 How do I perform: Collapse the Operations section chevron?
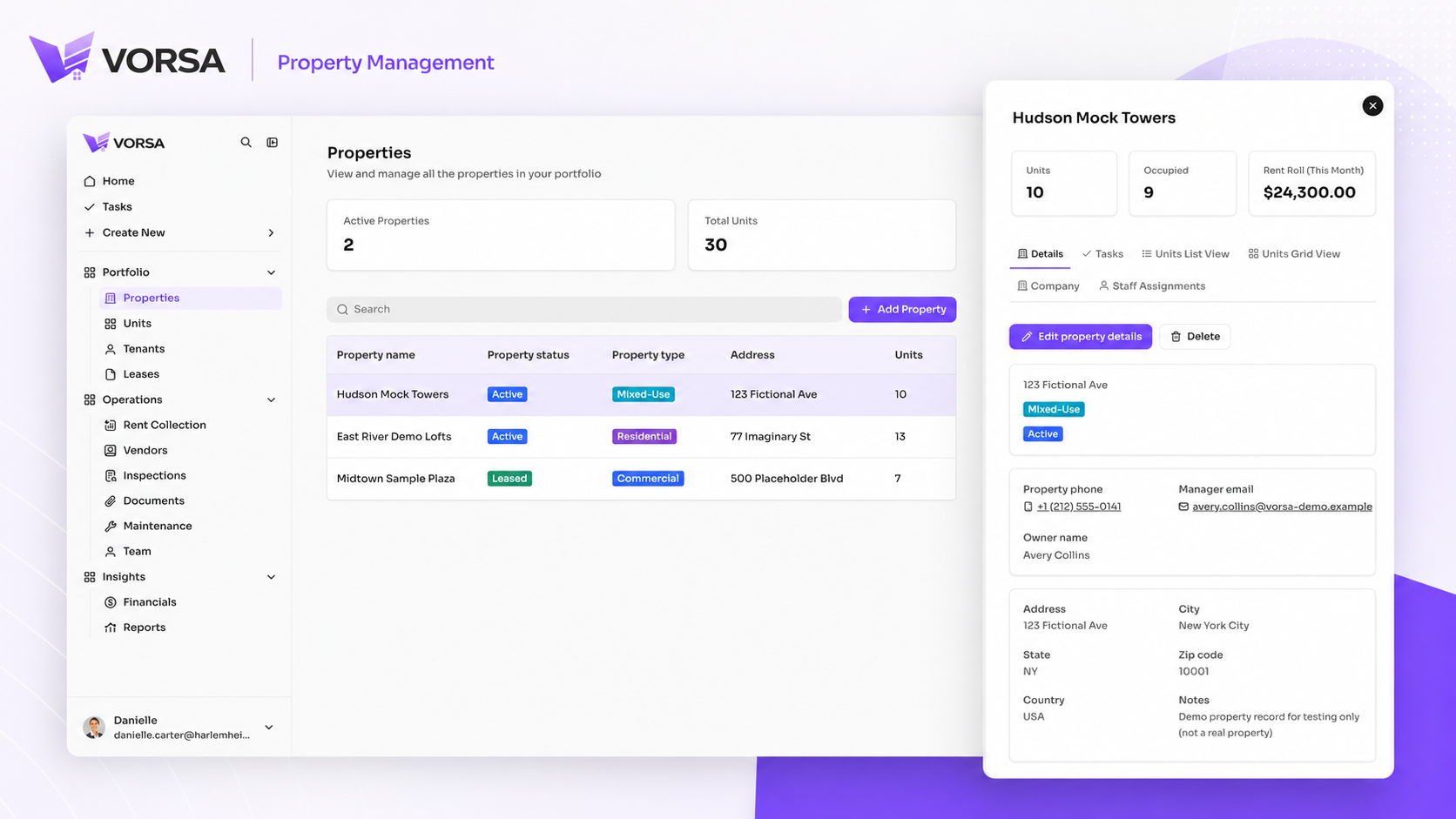pyautogui.click(x=271, y=399)
